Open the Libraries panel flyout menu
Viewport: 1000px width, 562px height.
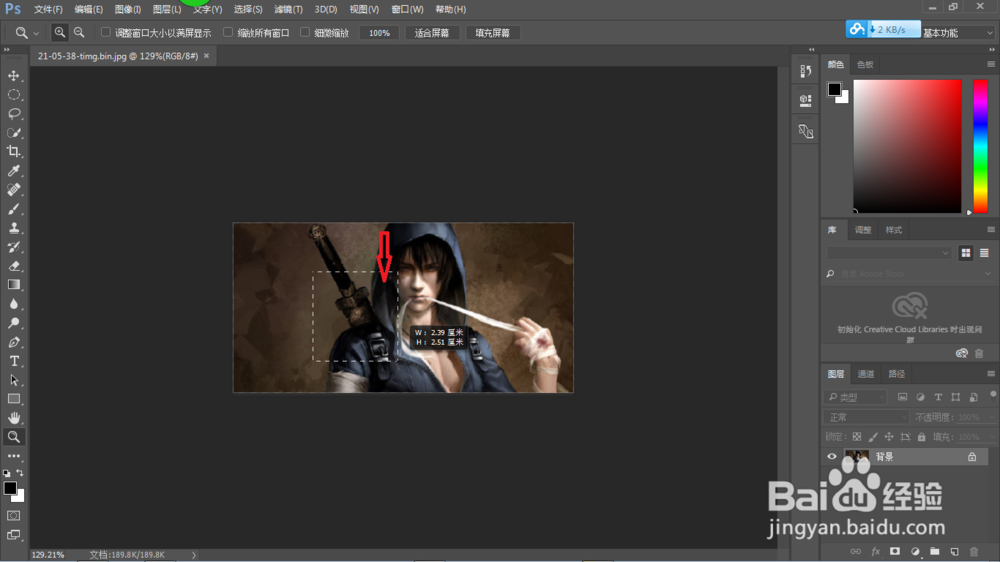pyautogui.click(x=990, y=230)
